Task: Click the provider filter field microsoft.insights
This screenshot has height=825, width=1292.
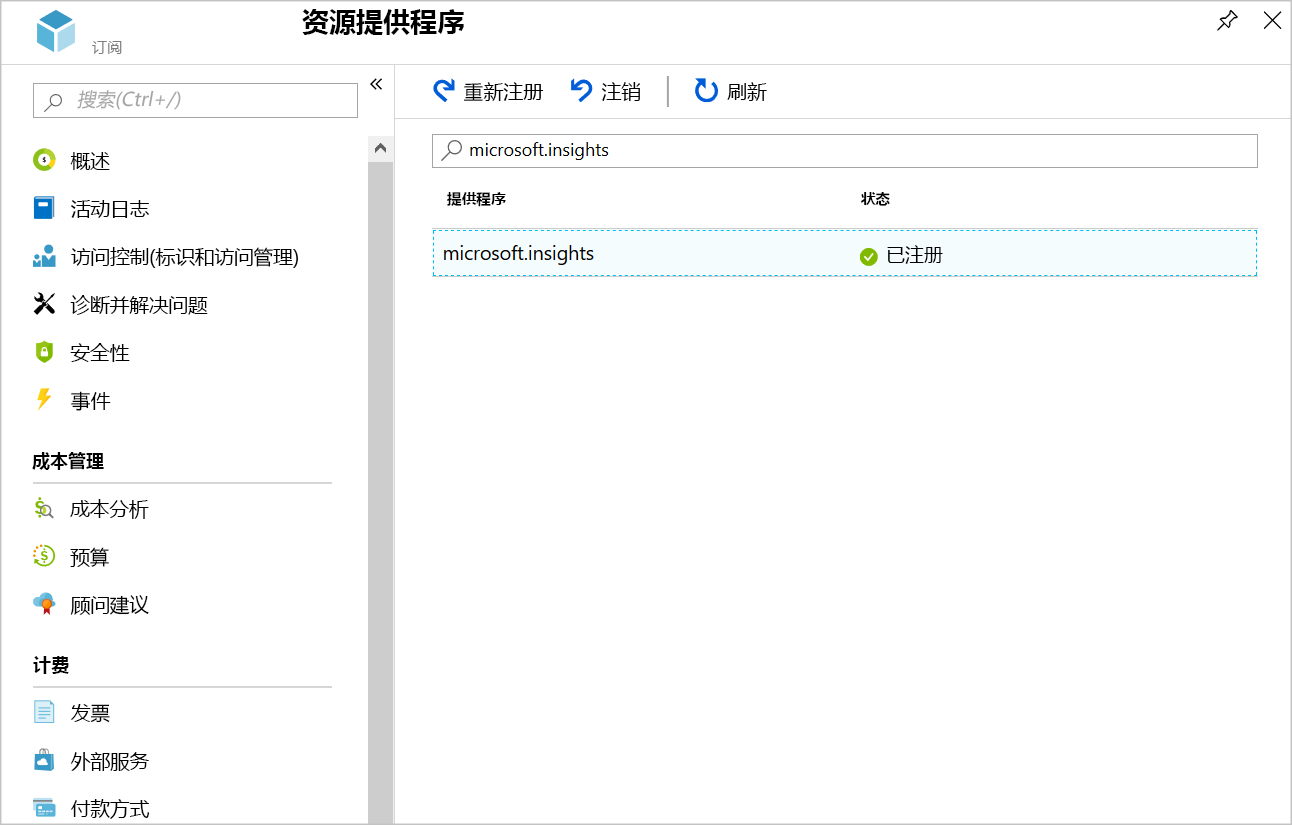Action: [845, 151]
